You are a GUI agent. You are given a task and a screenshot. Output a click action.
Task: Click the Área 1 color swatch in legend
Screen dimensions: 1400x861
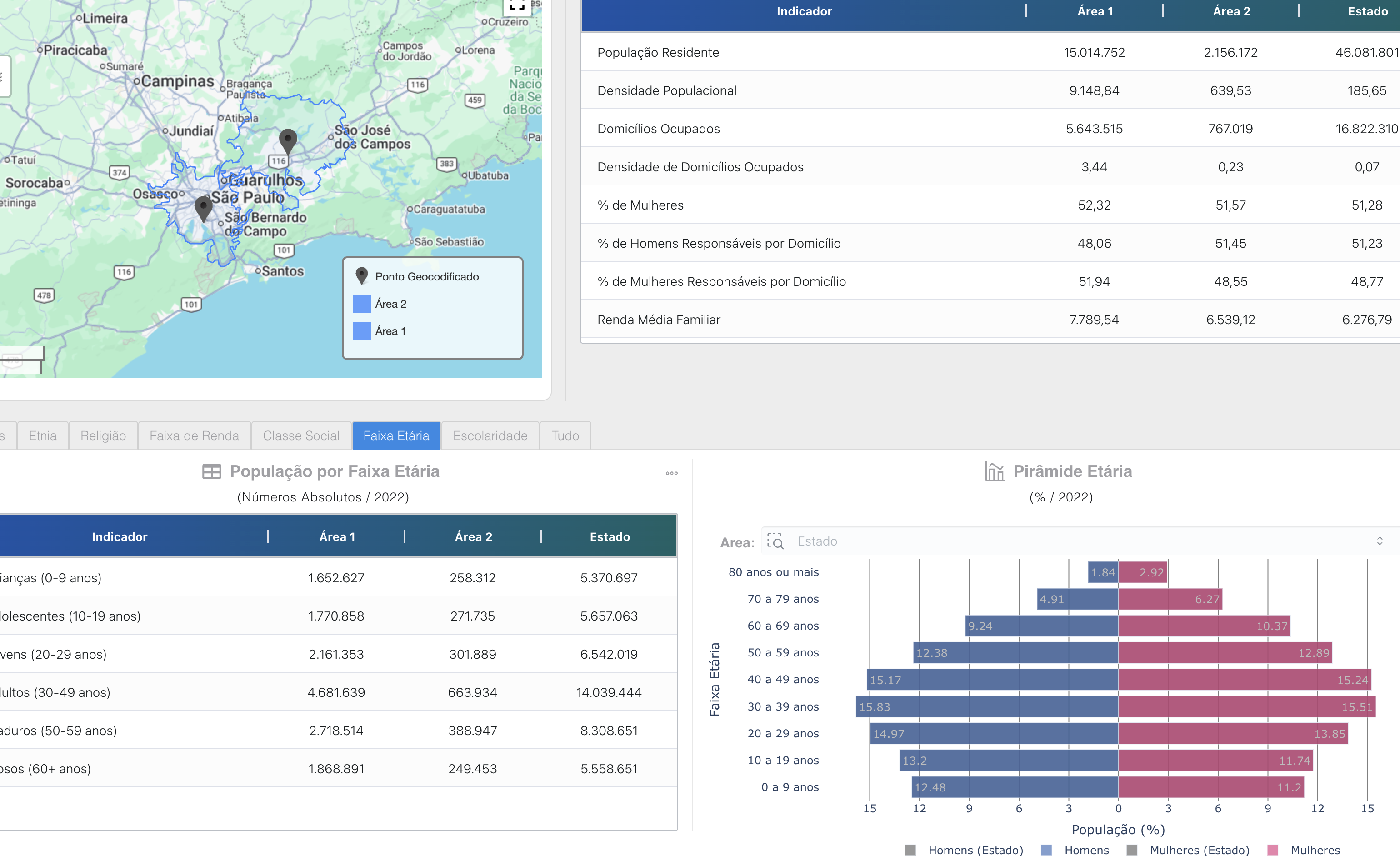click(361, 331)
